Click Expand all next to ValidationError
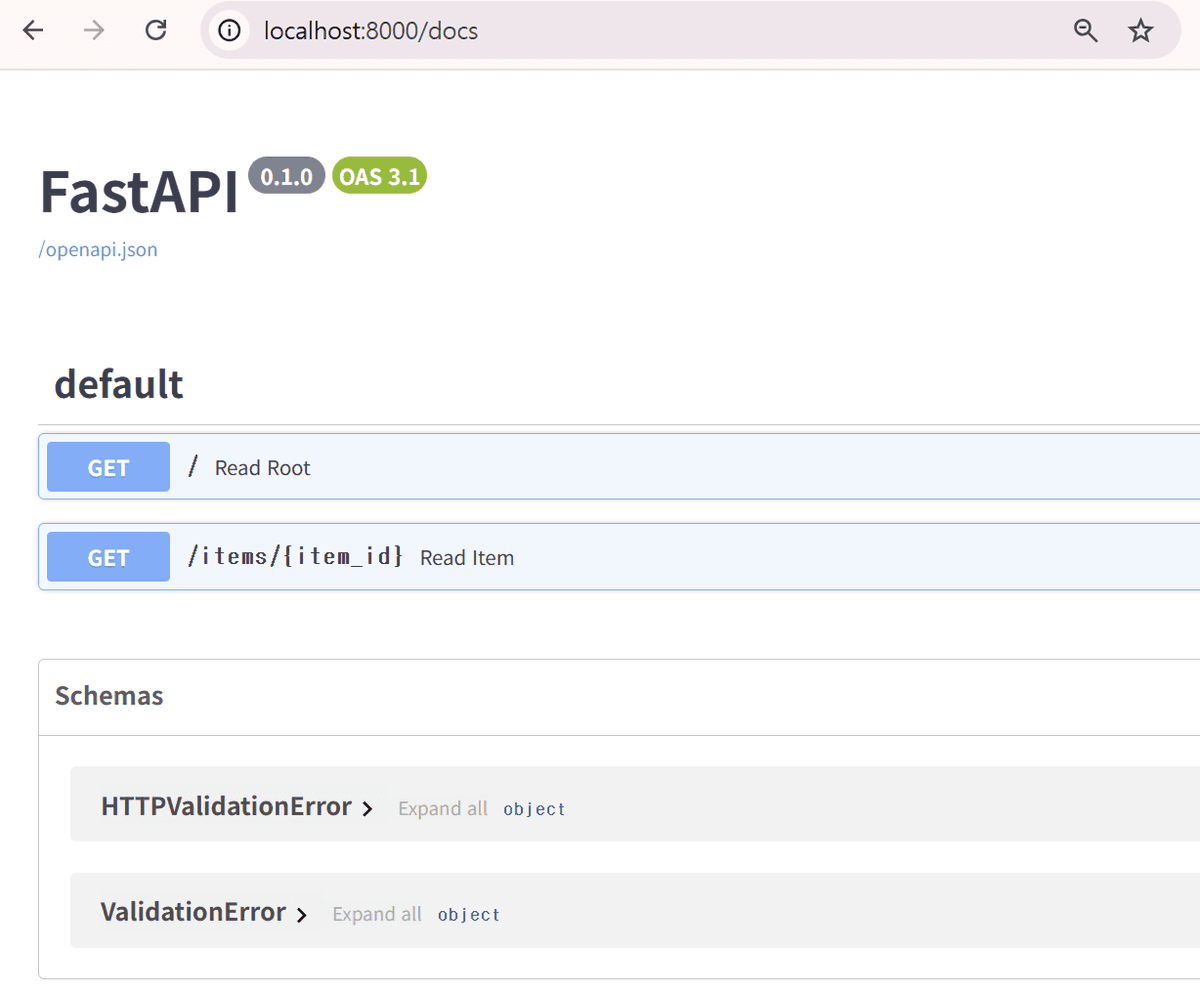This screenshot has width=1200, height=1000. [x=376, y=914]
